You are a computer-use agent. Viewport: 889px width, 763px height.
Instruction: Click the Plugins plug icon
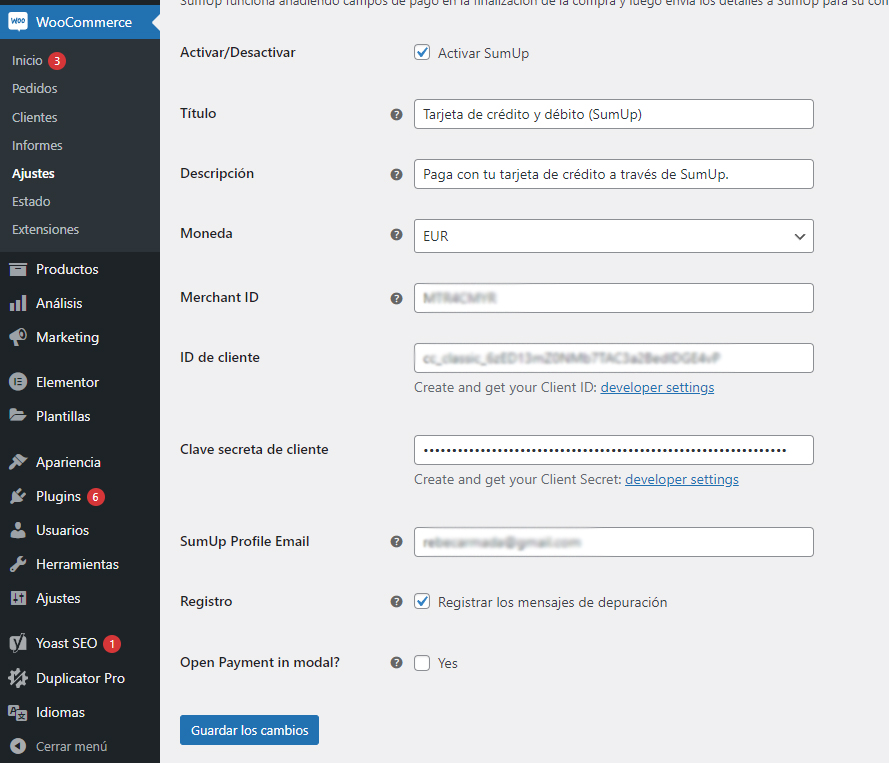tap(18, 496)
